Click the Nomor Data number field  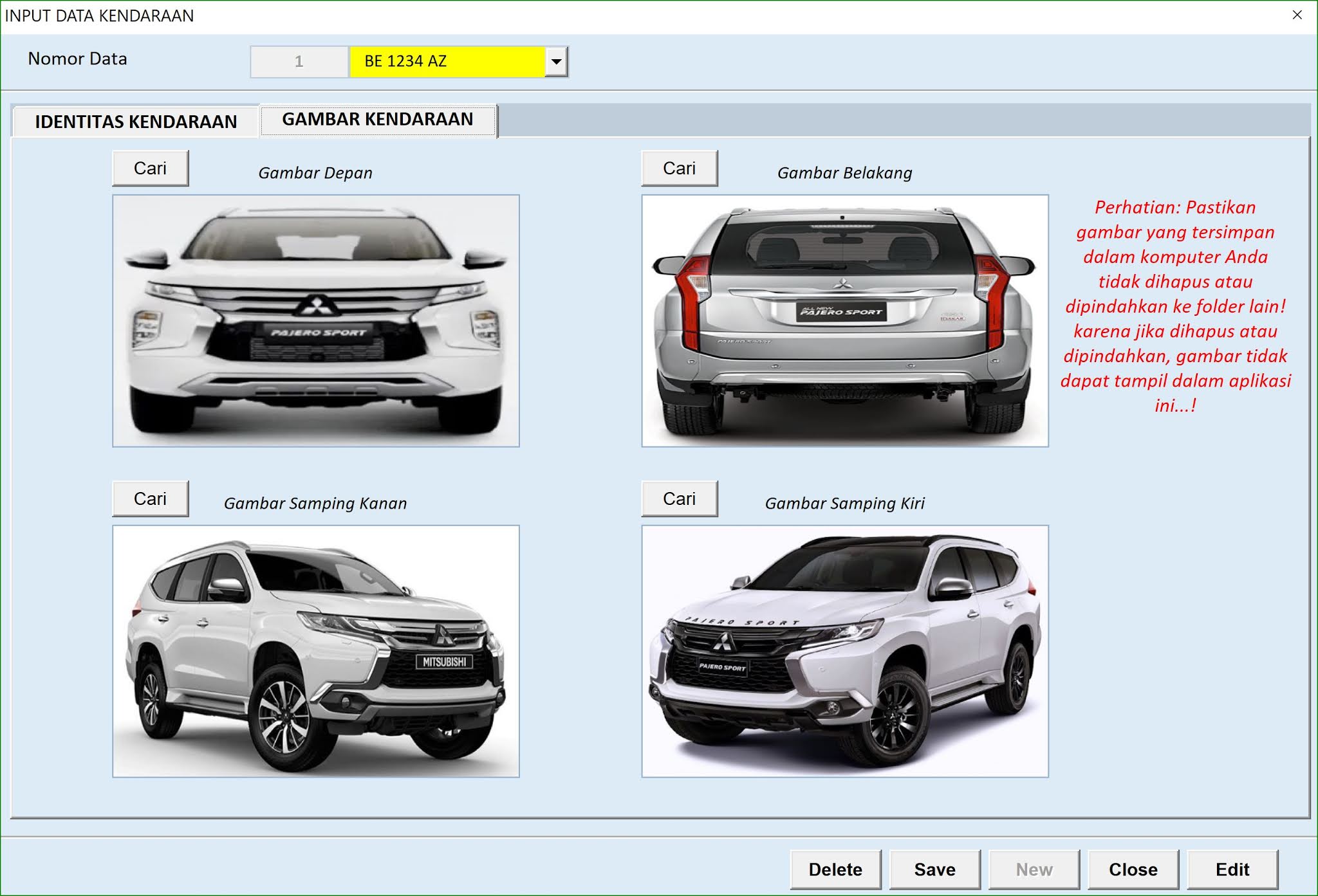point(299,62)
